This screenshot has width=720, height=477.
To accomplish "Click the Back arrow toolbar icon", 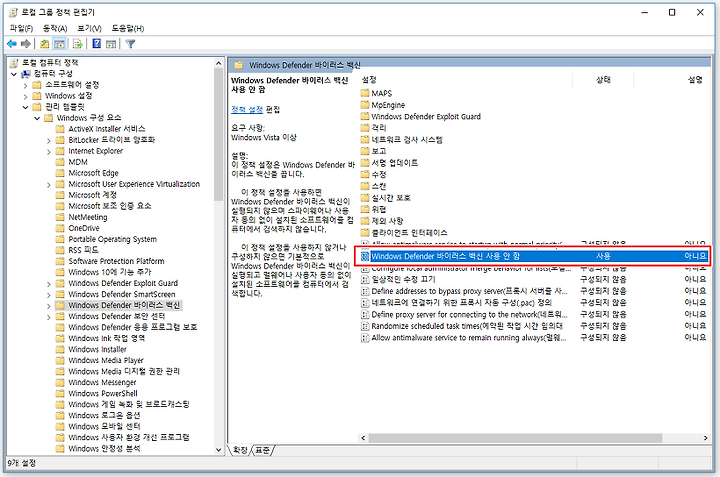I will [x=12, y=44].
